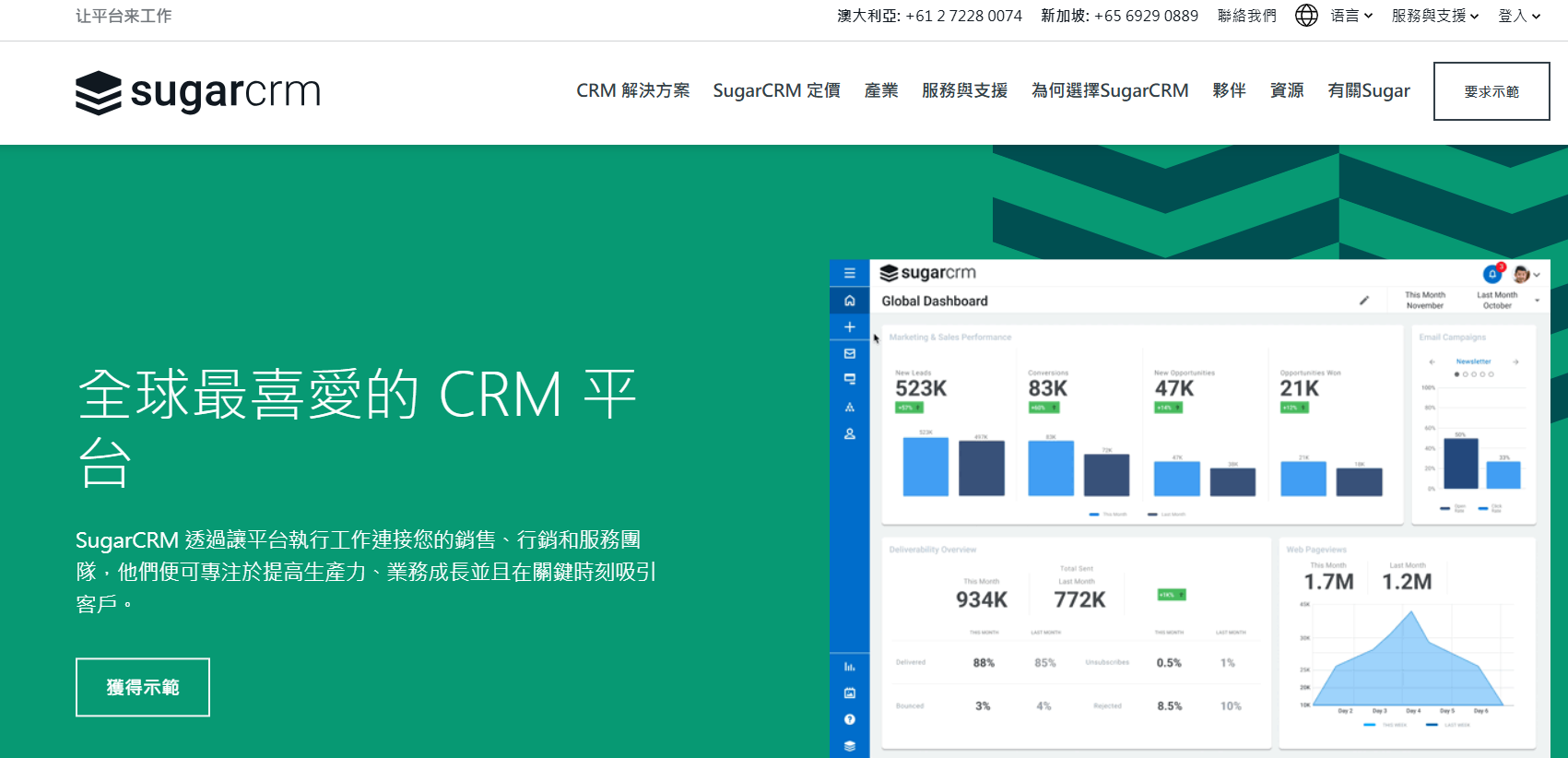Click the 獲得示範 button

pos(143,687)
